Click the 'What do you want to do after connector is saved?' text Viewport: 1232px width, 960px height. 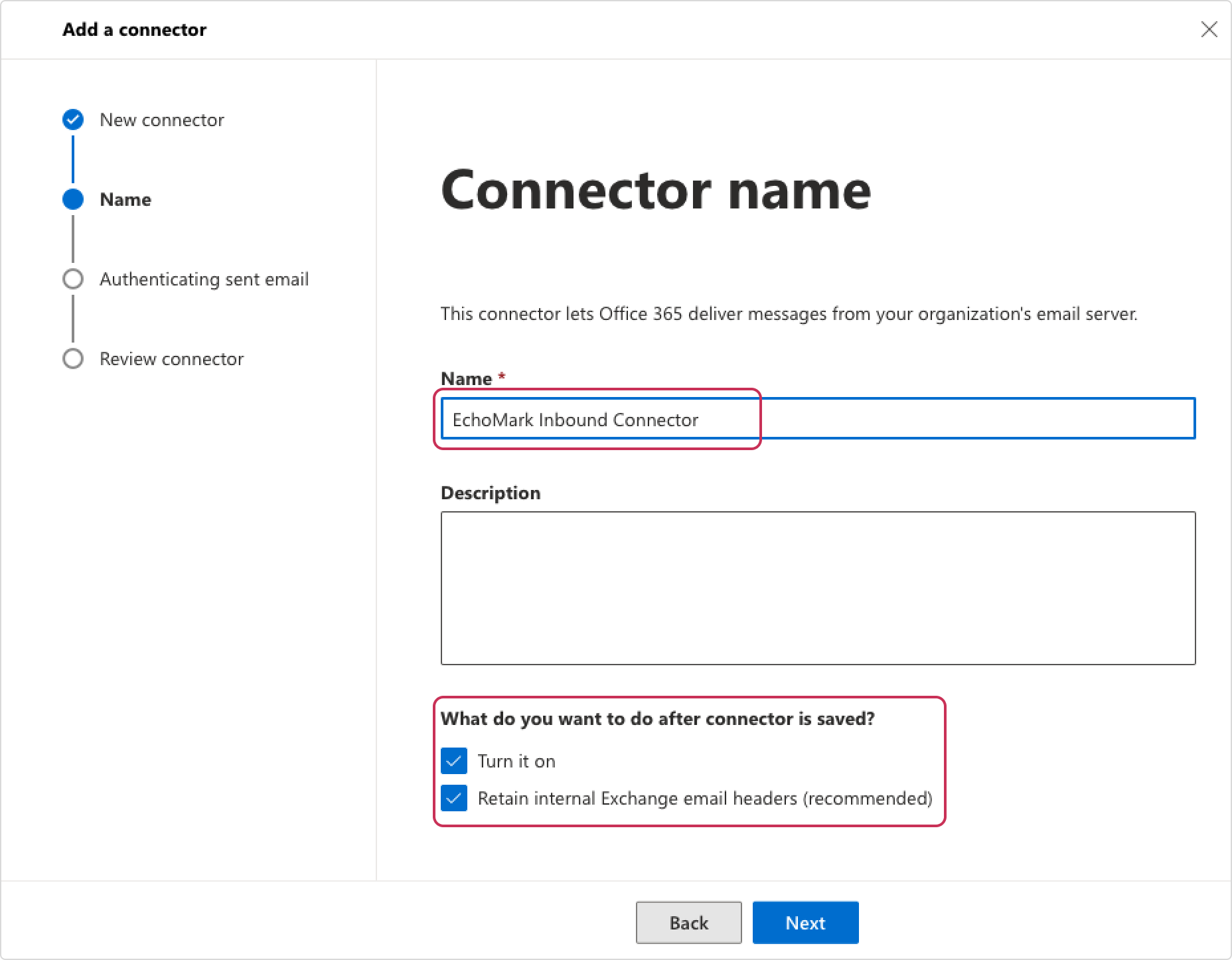tap(658, 718)
